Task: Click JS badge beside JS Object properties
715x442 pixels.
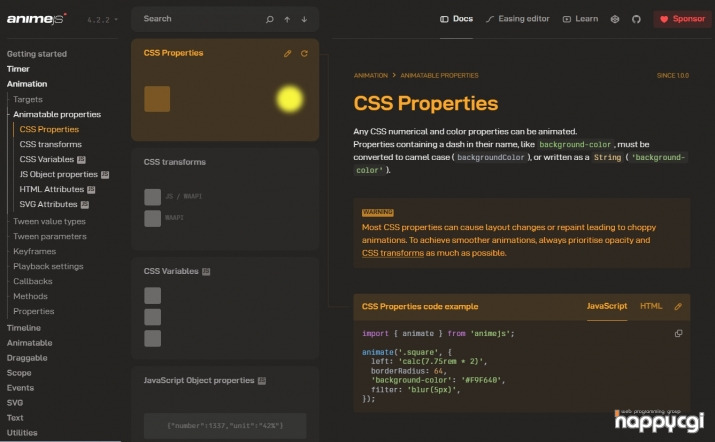Action: tap(105, 175)
